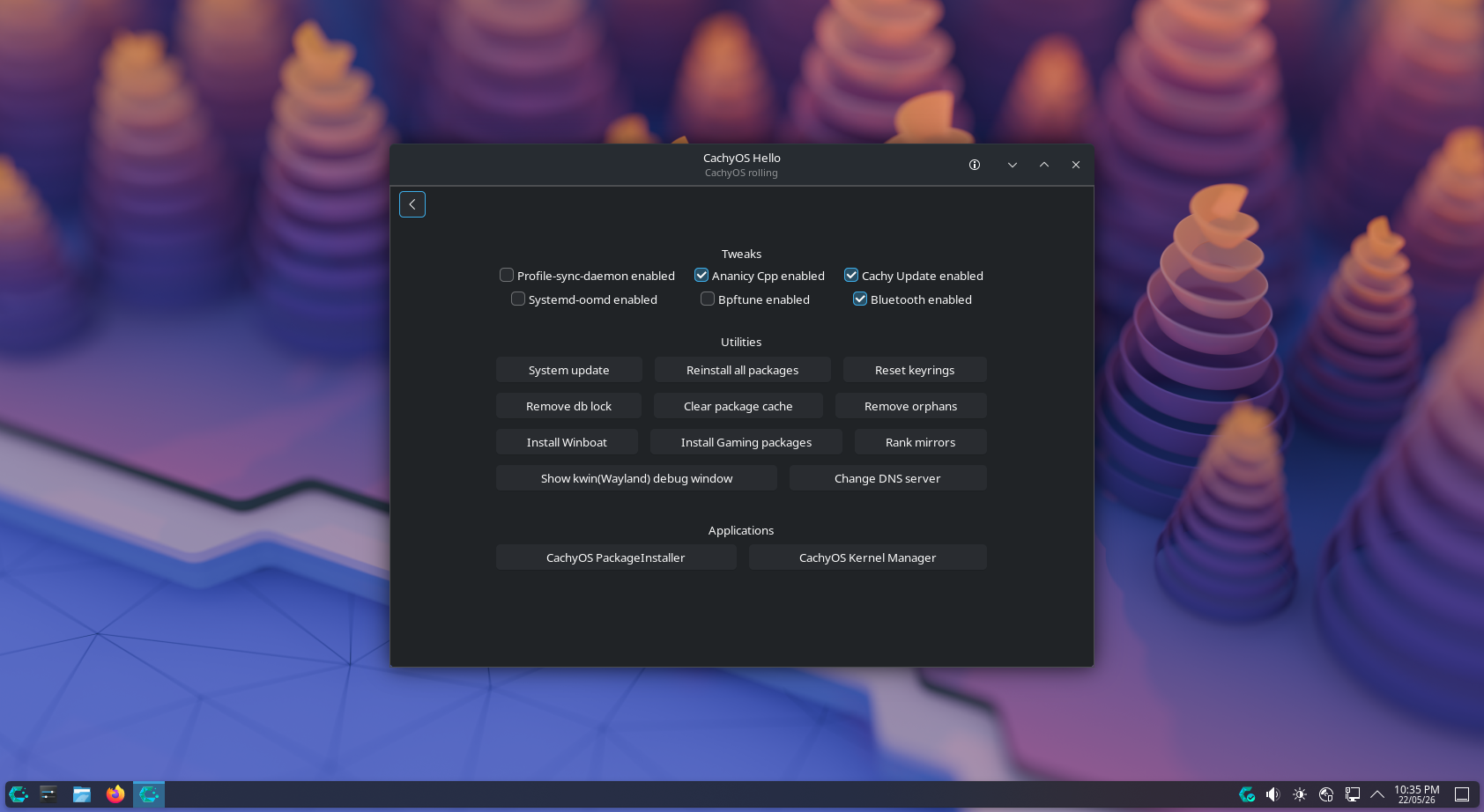The image size is (1484, 812).
Task: Launch Firefox from the taskbar
Action: click(x=115, y=794)
